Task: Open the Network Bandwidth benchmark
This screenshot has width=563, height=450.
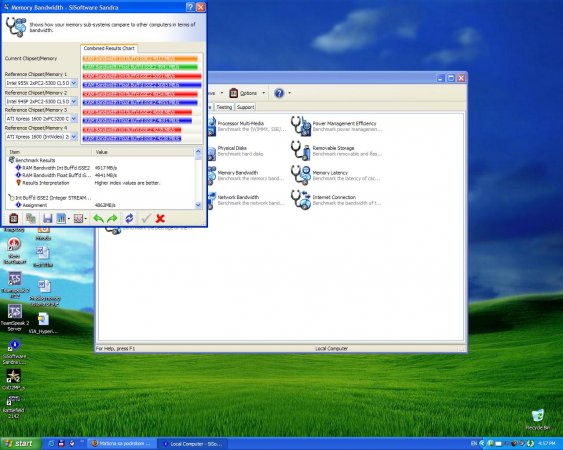Action: (248, 200)
